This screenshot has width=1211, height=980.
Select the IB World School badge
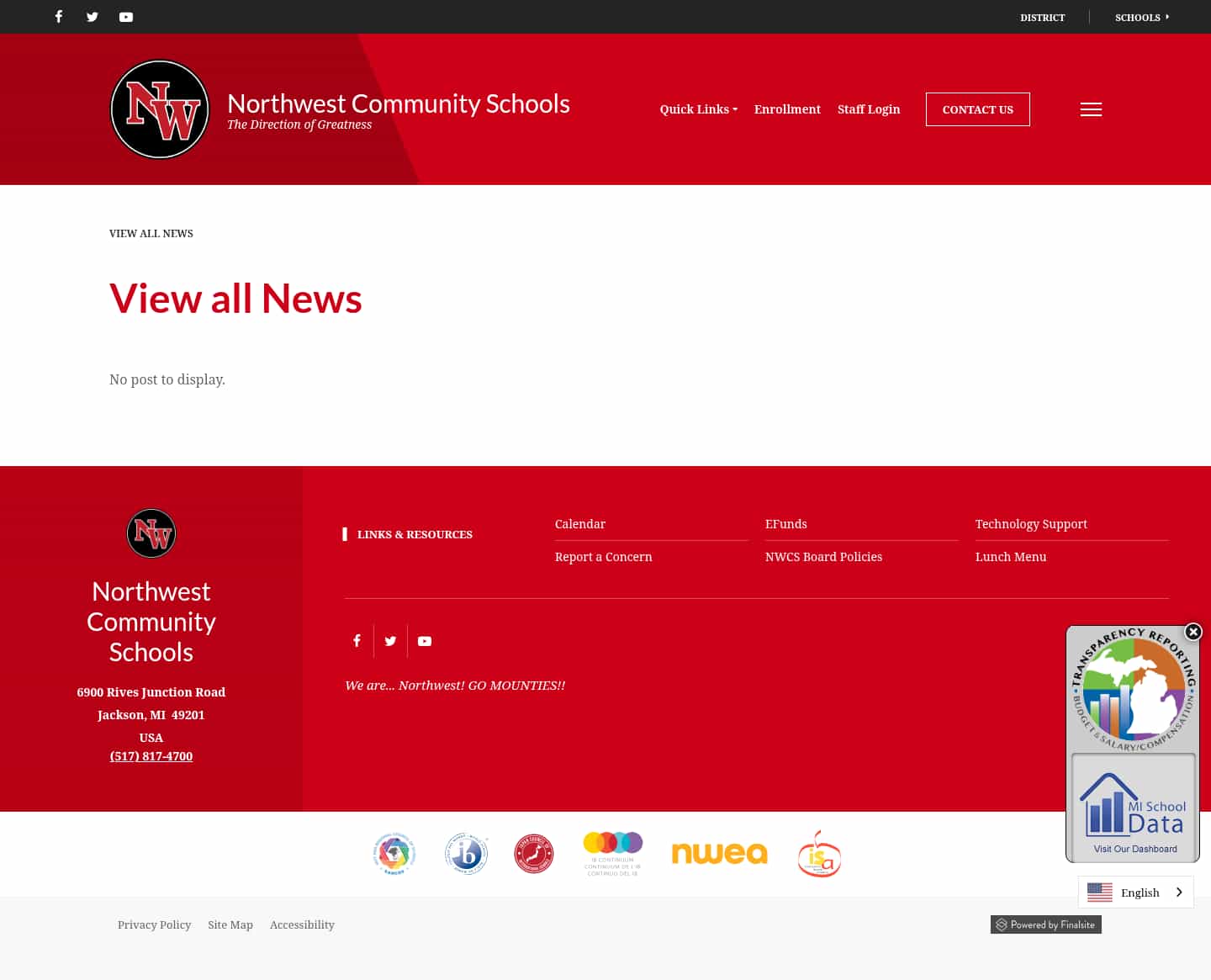(466, 853)
